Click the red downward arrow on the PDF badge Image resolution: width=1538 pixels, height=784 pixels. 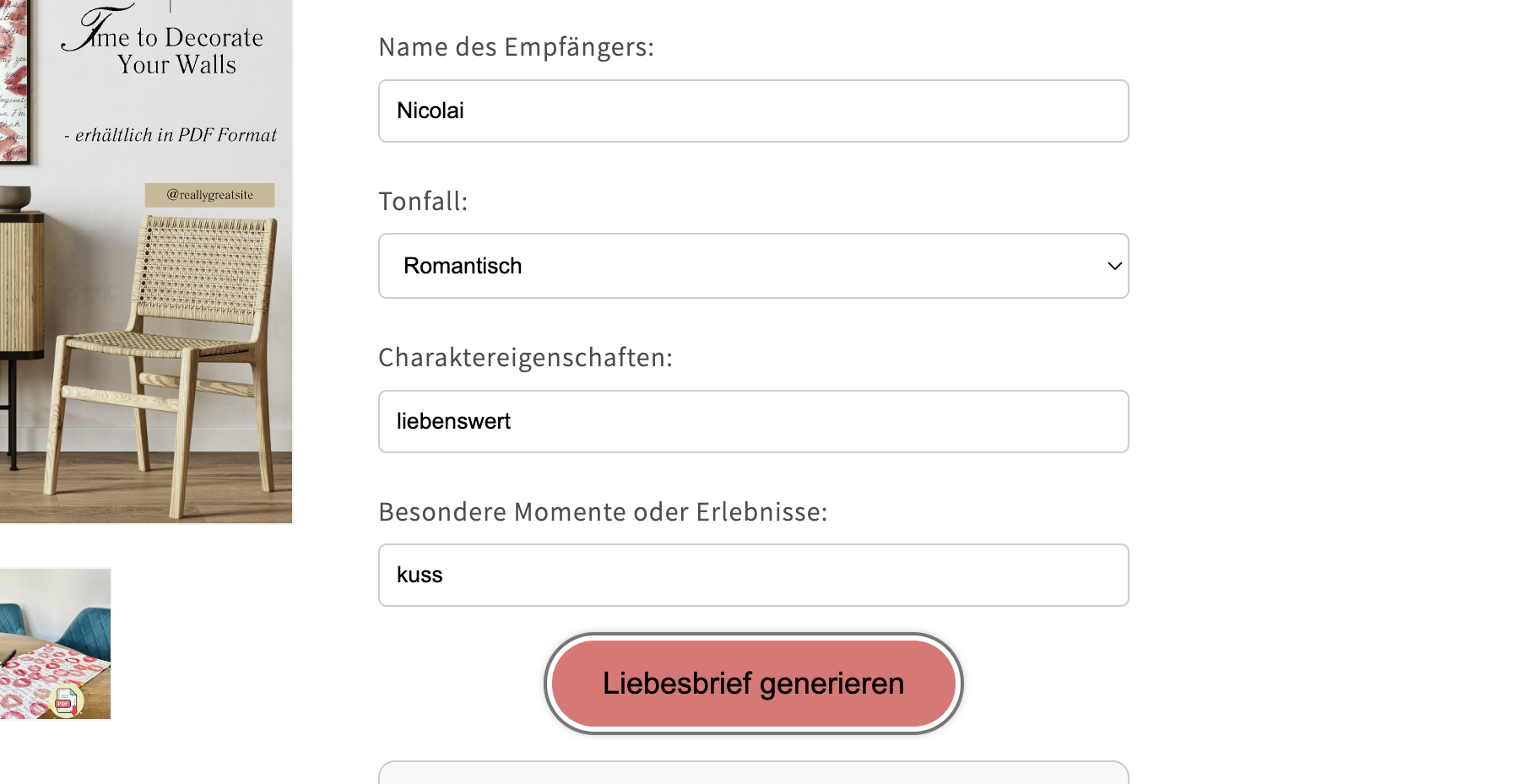(x=74, y=711)
